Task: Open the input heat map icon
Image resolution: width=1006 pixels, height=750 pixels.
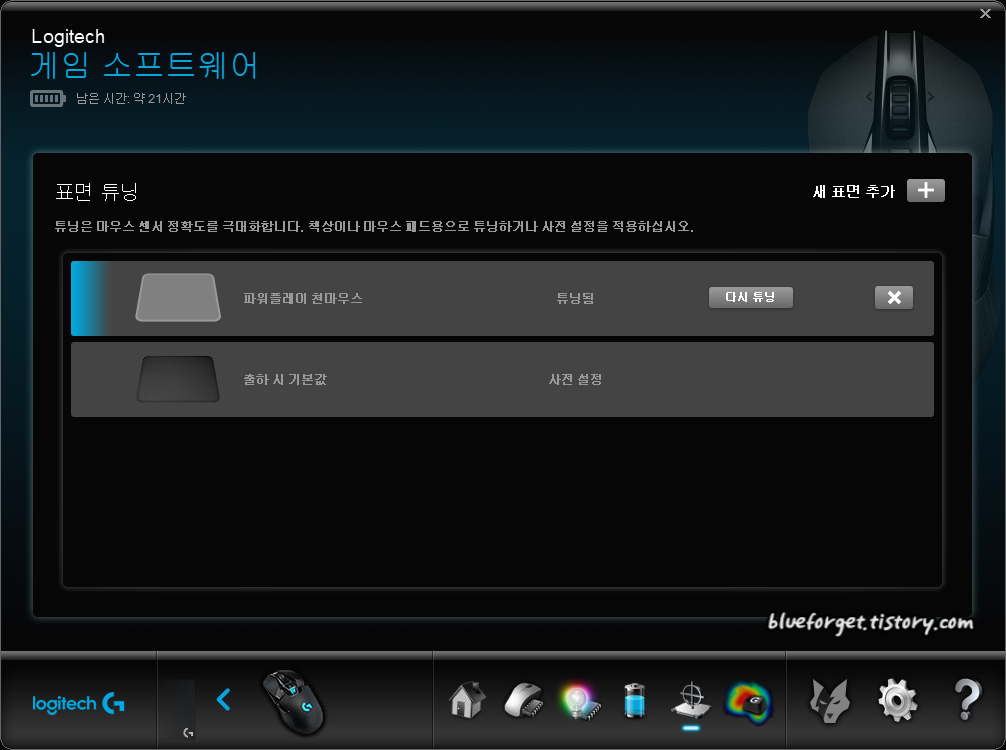Action: 748,702
